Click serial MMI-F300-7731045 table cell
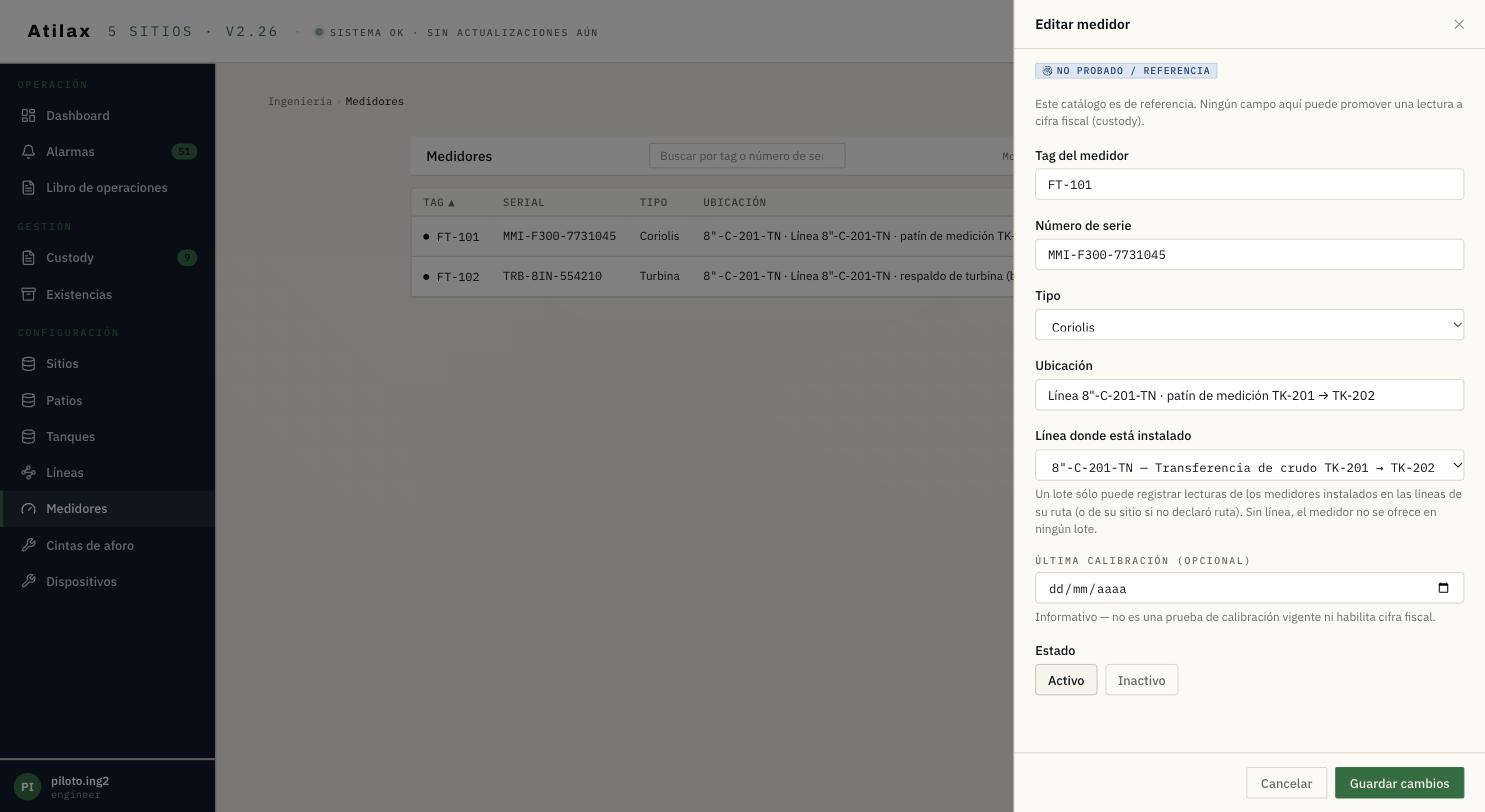The width and height of the screenshot is (1485, 812). pyautogui.click(x=559, y=236)
